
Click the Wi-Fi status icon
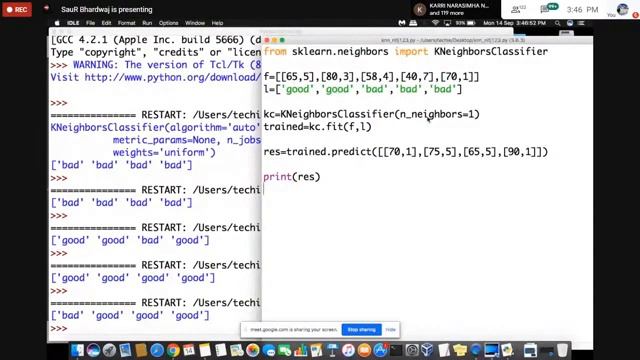(435, 23)
